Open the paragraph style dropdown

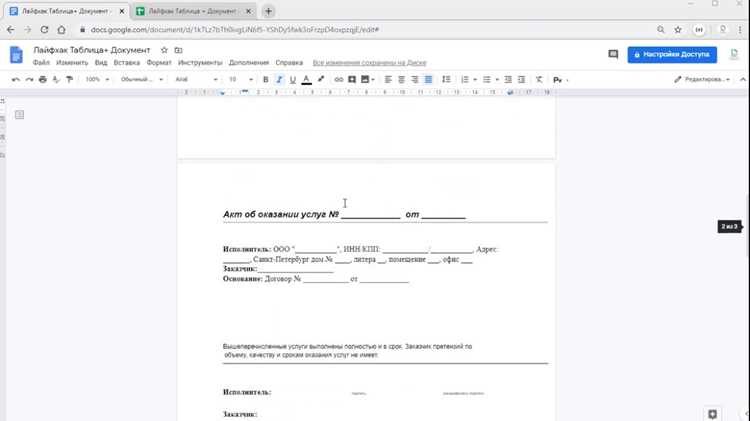pos(142,79)
